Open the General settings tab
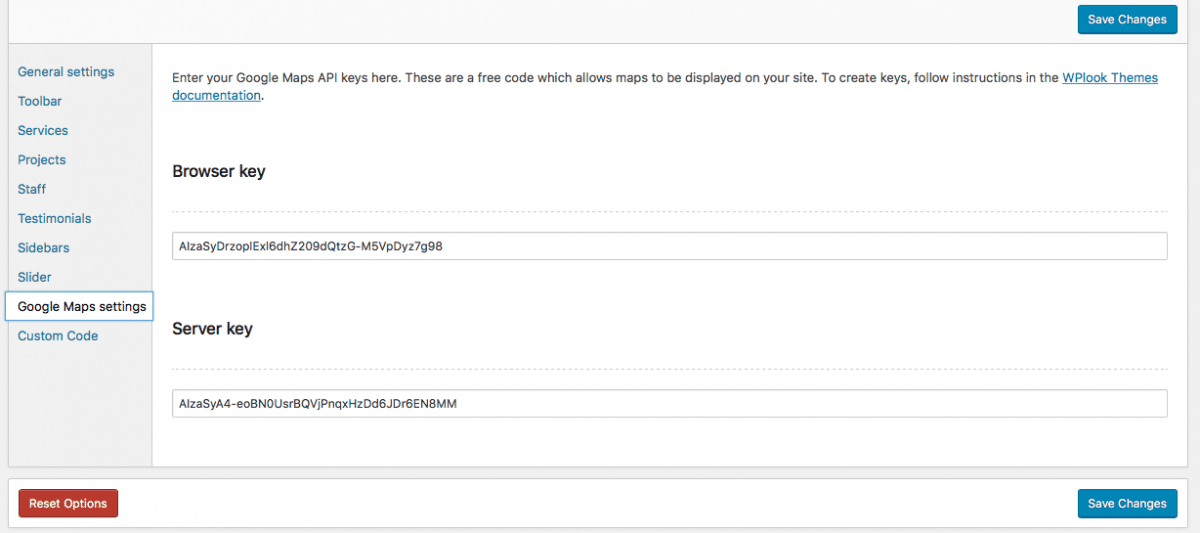 tap(66, 72)
